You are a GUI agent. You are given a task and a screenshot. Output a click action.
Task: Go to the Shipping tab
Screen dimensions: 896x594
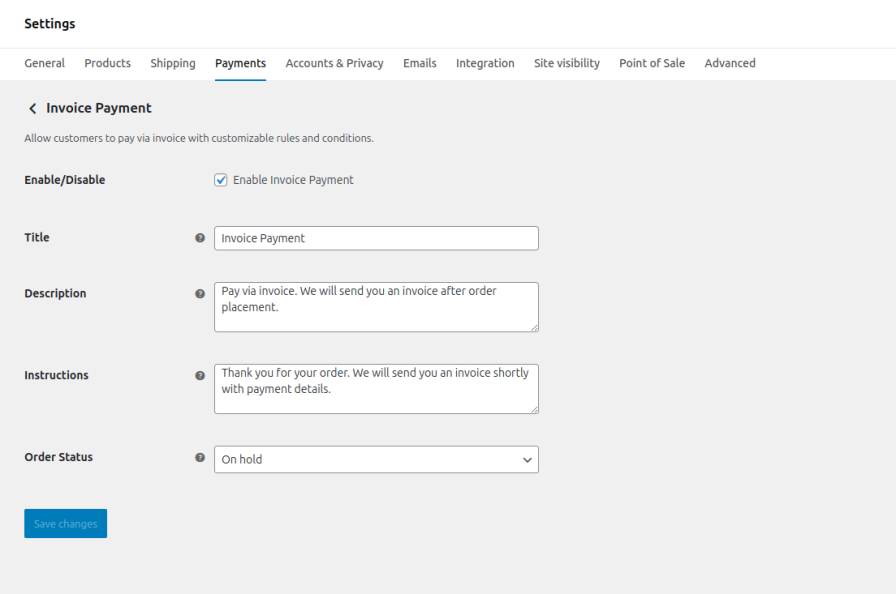point(173,63)
